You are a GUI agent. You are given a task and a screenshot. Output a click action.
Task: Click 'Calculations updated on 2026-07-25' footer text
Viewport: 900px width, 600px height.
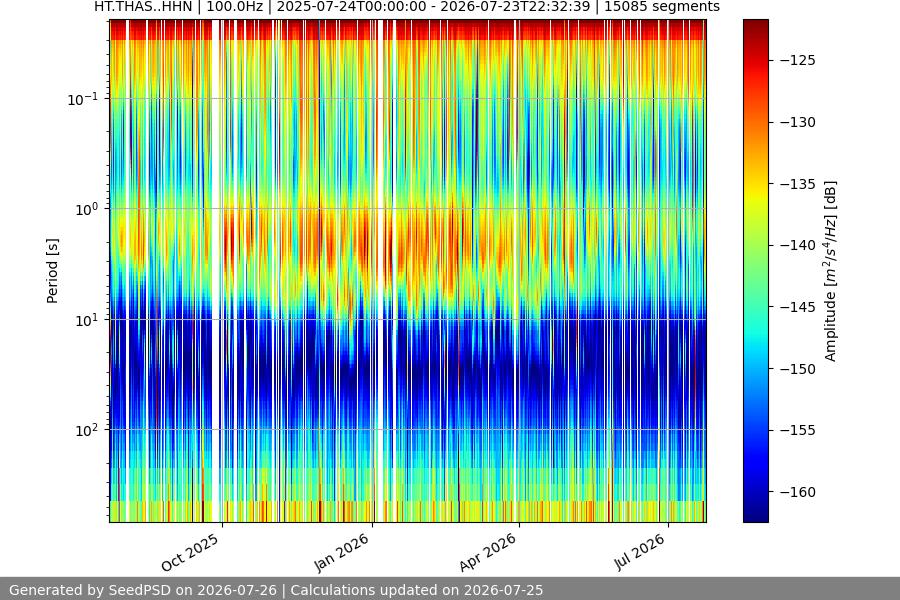[x=417, y=590]
